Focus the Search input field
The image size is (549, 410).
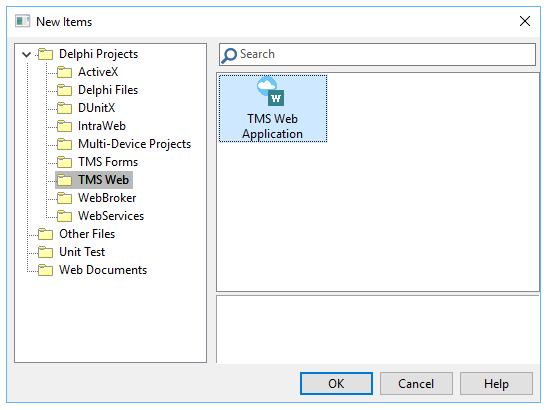coord(377,54)
